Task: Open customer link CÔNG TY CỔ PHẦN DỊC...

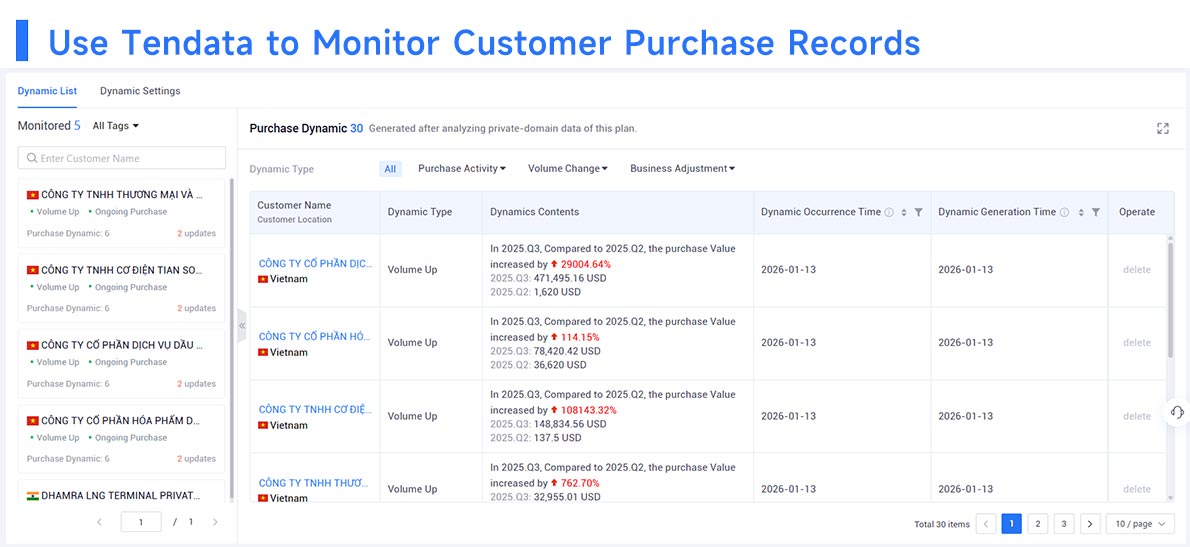Action: 316,263
